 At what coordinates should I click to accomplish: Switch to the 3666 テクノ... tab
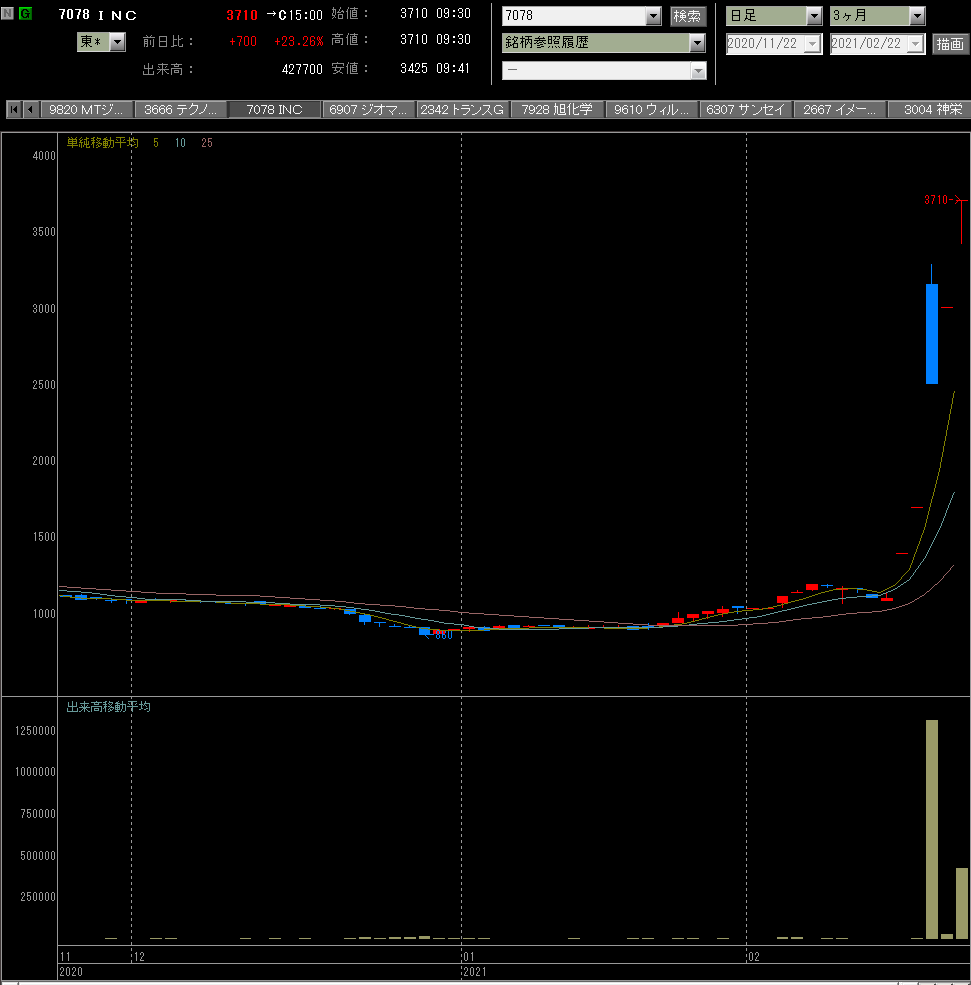click(180, 109)
